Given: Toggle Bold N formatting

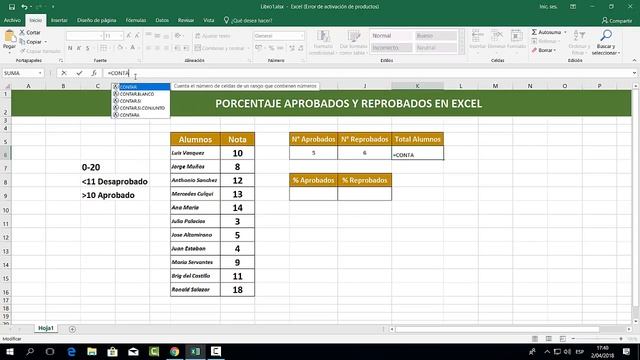Looking at the screenshot, I should tap(70, 48).
